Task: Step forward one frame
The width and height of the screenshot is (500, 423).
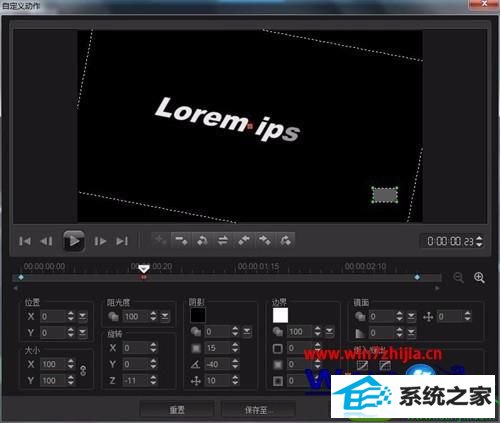Action: click(x=100, y=241)
